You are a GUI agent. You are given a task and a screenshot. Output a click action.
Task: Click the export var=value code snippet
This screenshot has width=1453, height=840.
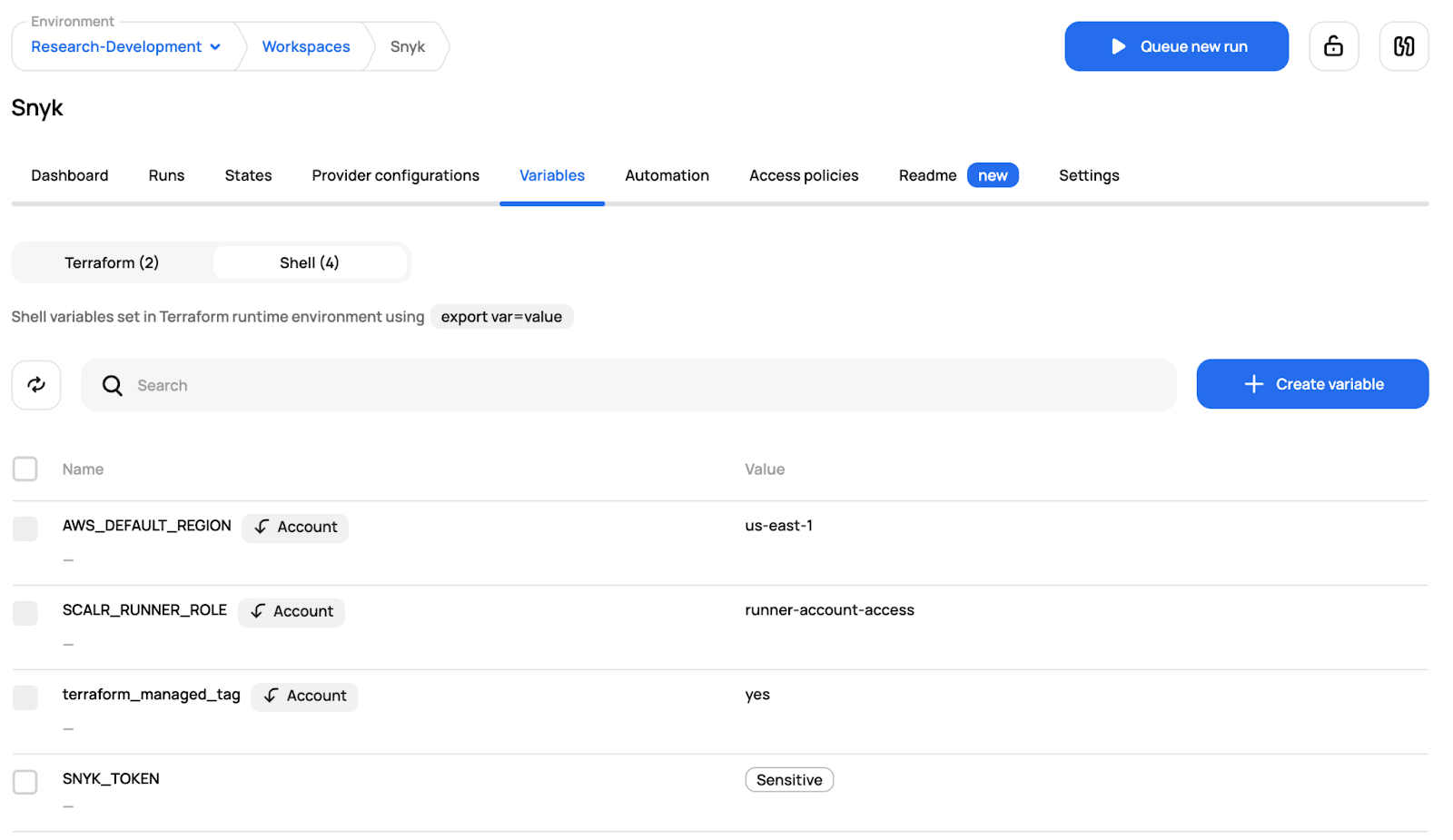point(501,317)
